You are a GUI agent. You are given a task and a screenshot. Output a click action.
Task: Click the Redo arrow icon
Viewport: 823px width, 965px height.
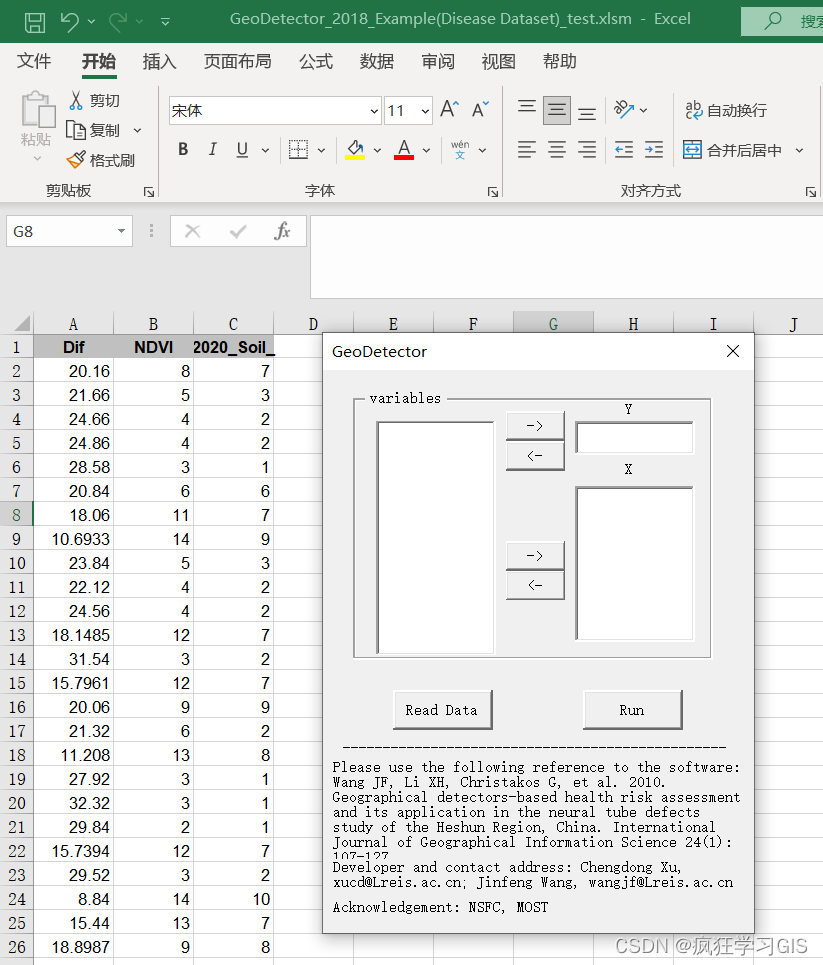coord(118,22)
